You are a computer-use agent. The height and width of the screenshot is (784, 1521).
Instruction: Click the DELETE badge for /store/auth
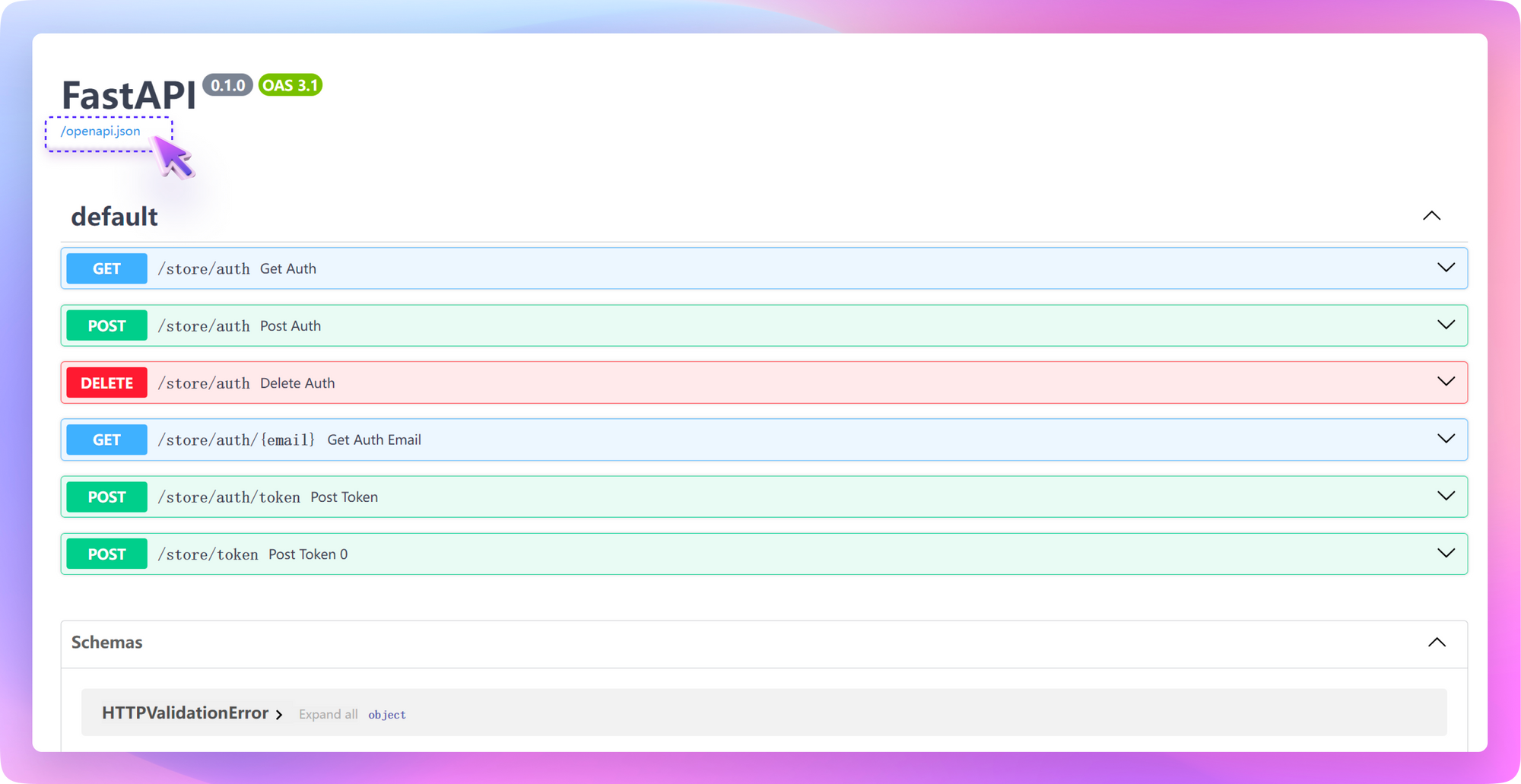point(106,382)
